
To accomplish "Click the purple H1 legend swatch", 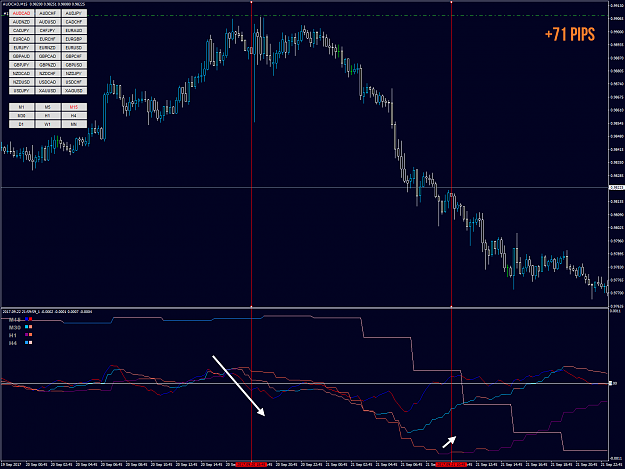I will [27, 335].
